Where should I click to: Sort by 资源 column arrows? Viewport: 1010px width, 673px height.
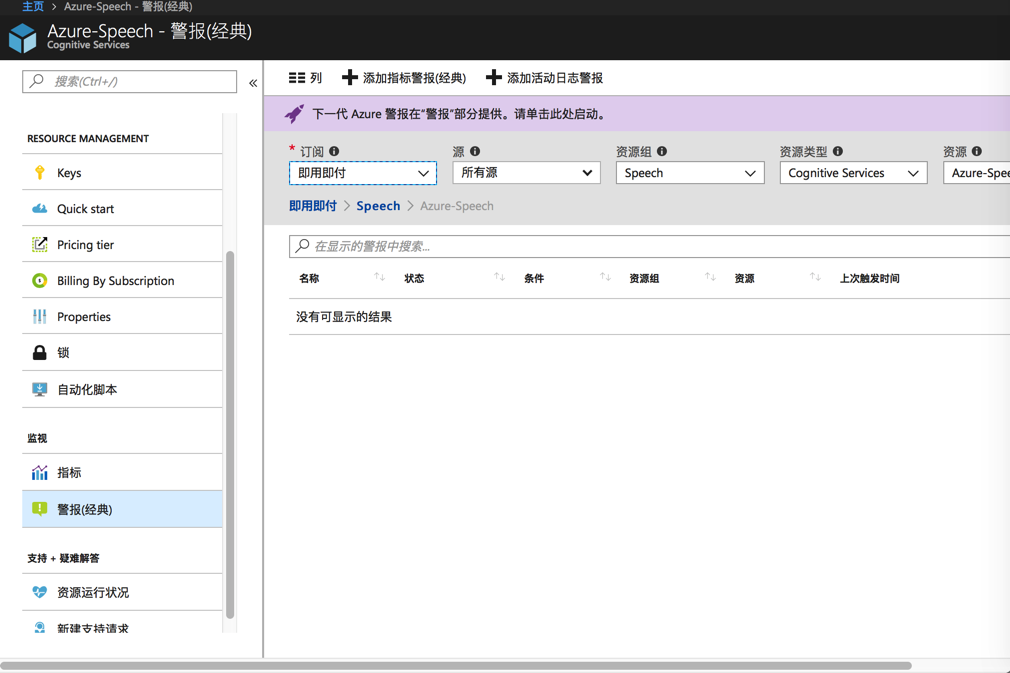tap(815, 277)
